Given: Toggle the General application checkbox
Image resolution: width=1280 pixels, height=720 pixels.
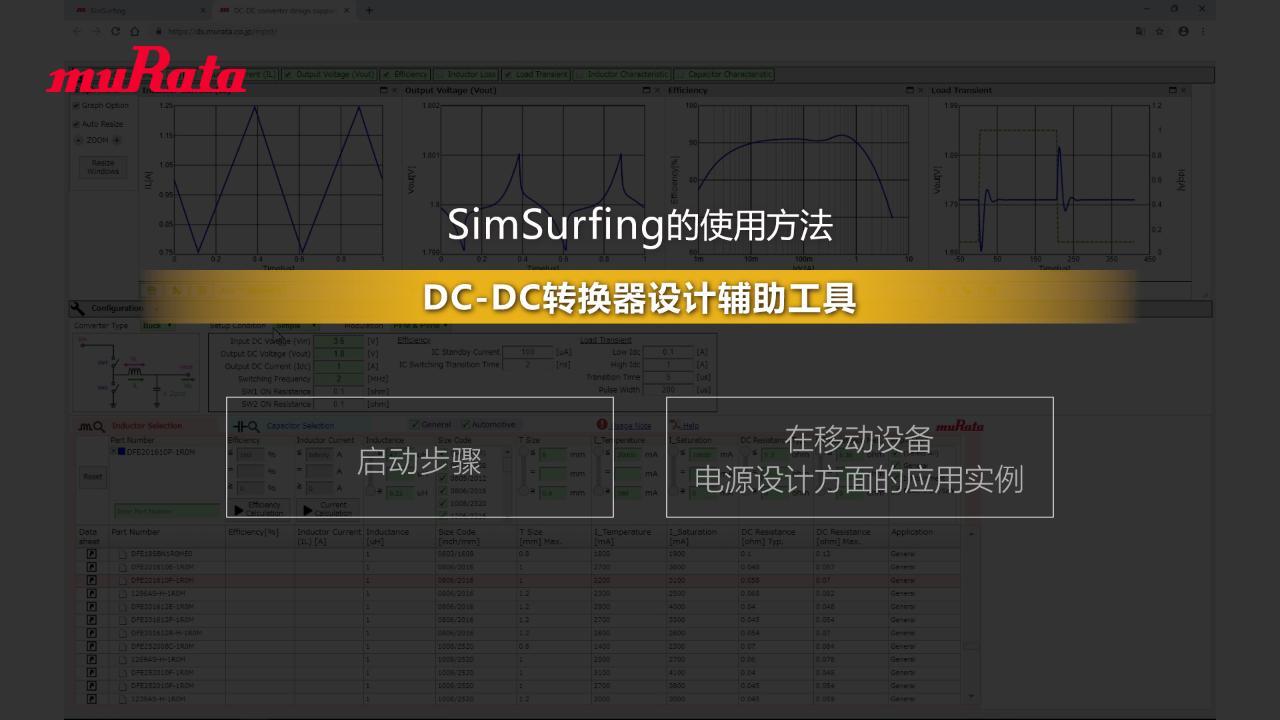Looking at the screenshot, I should 415,424.
